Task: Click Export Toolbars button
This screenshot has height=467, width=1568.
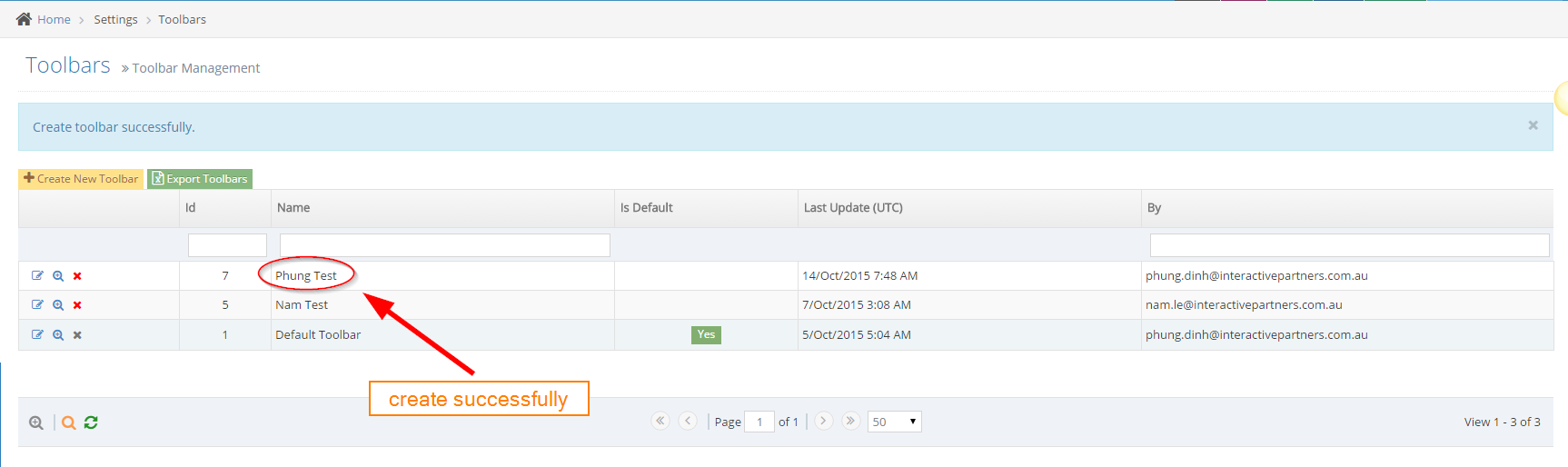Action: tap(200, 179)
